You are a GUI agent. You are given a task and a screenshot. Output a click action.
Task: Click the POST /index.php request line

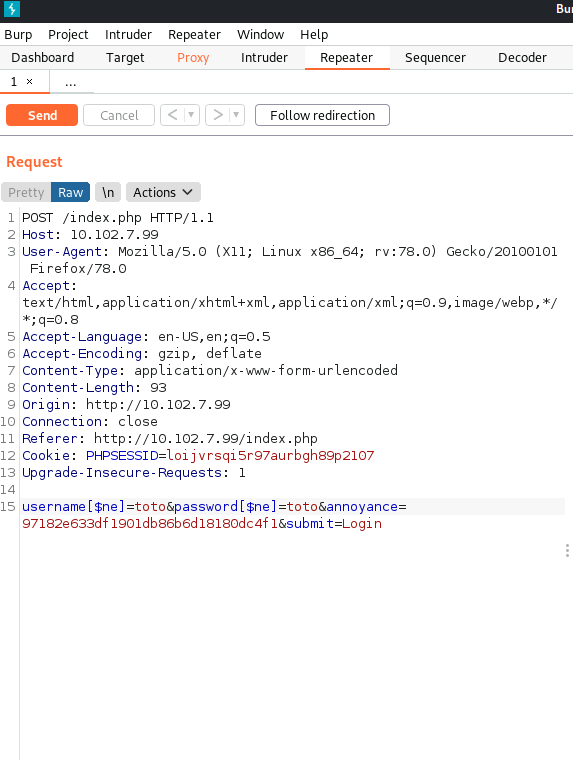pyautogui.click(x=118, y=218)
